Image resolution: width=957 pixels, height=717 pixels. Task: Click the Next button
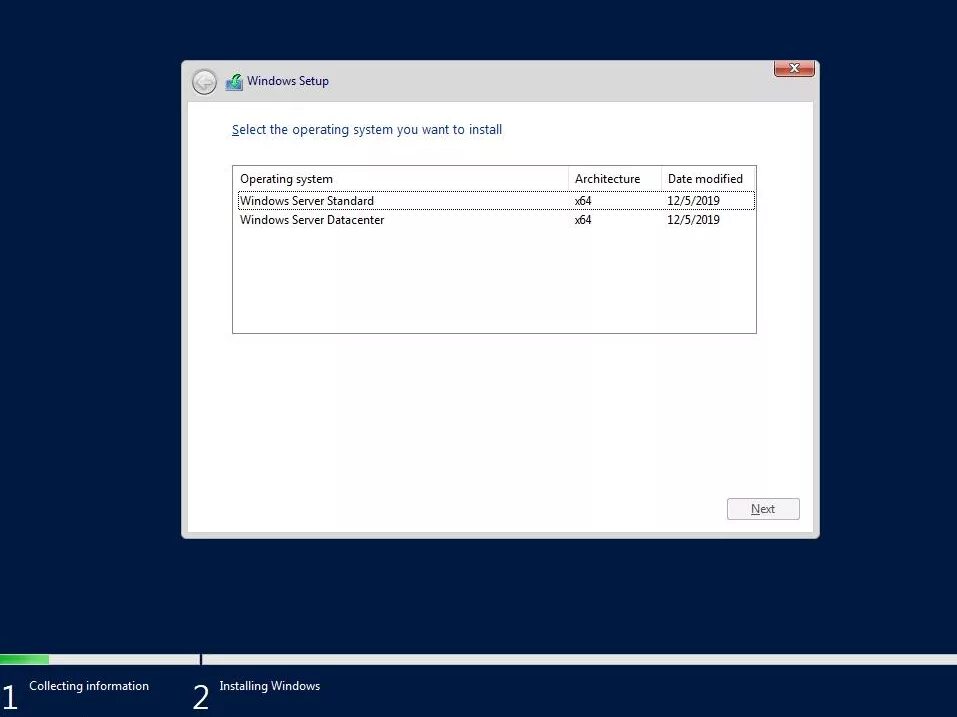[763, 509]
